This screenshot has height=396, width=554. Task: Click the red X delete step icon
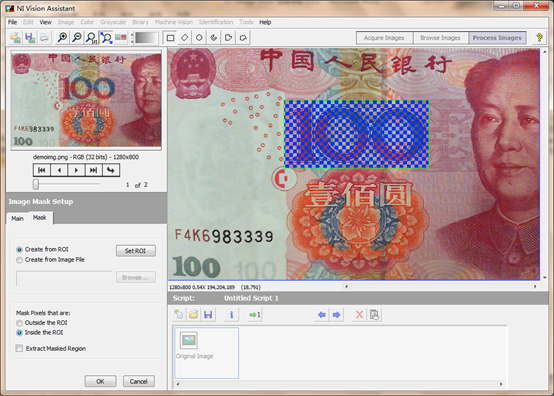point(359,314)
